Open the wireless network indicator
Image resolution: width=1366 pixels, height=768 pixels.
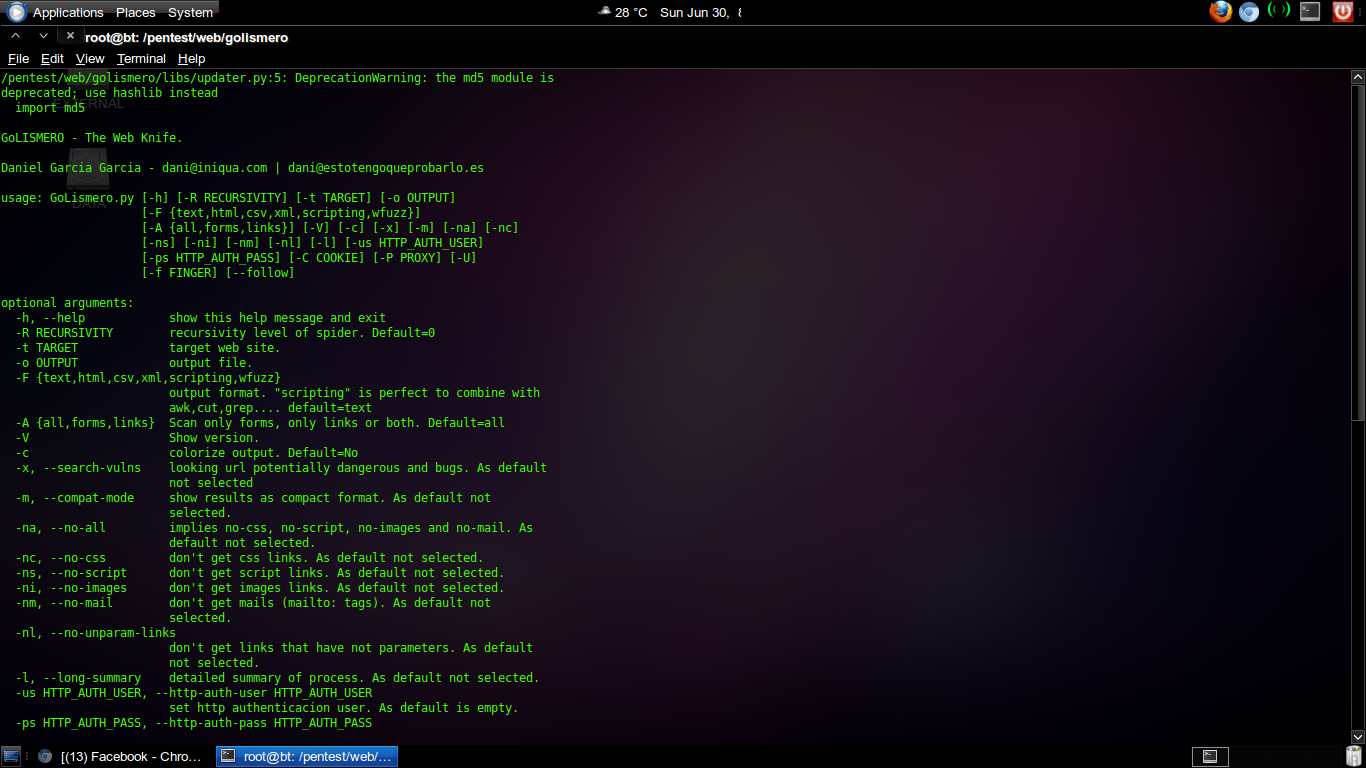click(1278, 11)
